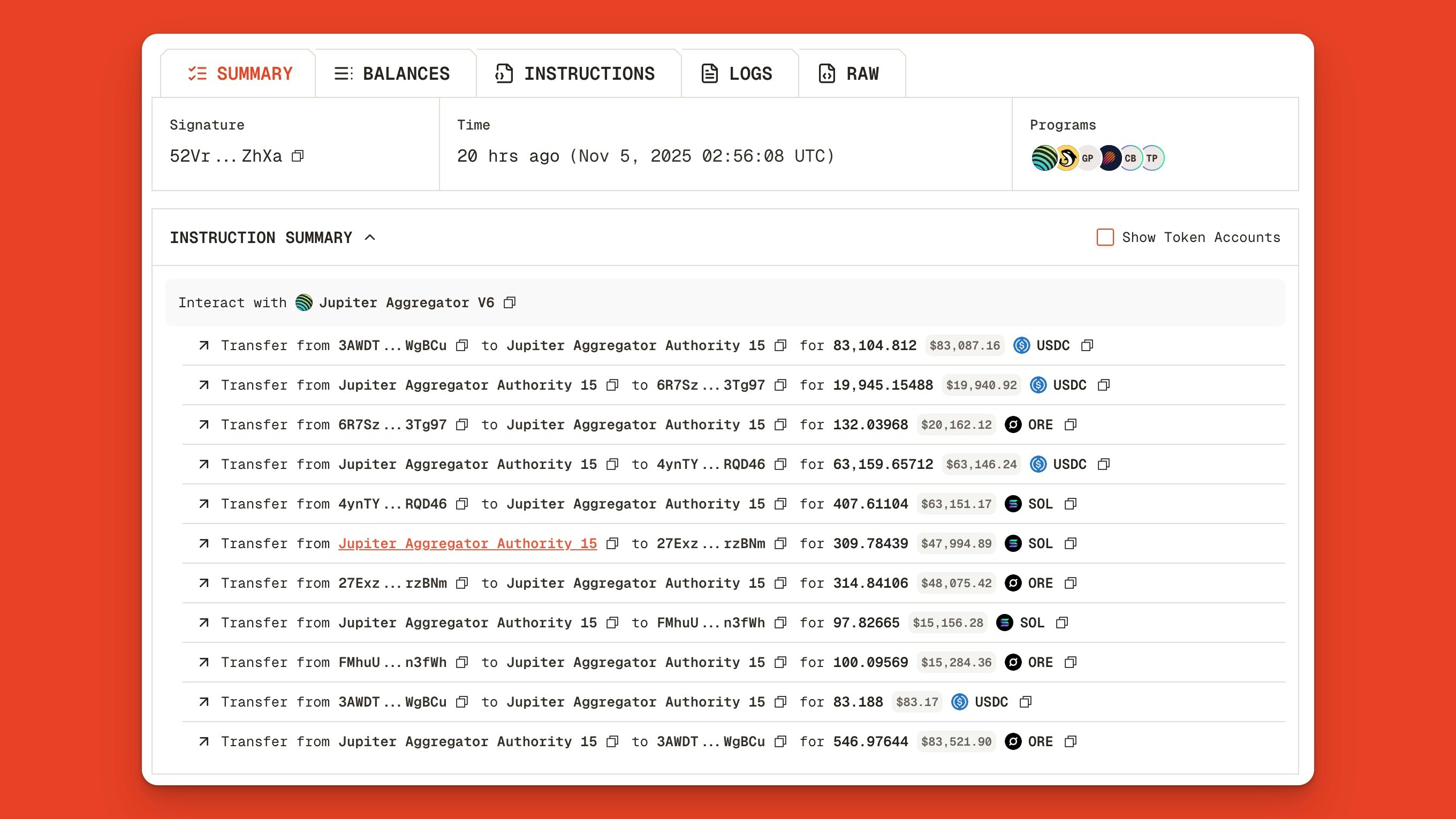Screen dimensions: 1456x819
Task: Click the ORE token icon in the 546.97644 row
Action: pos(1013,741)
